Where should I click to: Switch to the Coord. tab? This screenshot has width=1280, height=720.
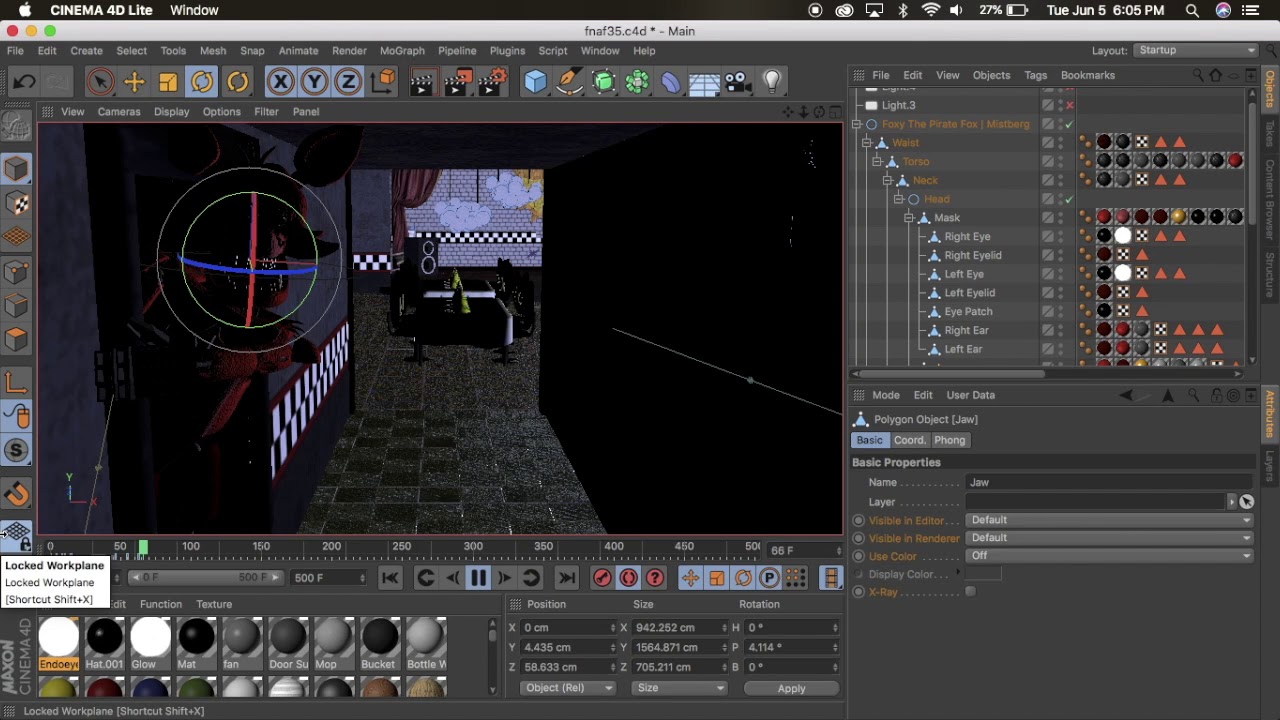[x=910, y=440]
